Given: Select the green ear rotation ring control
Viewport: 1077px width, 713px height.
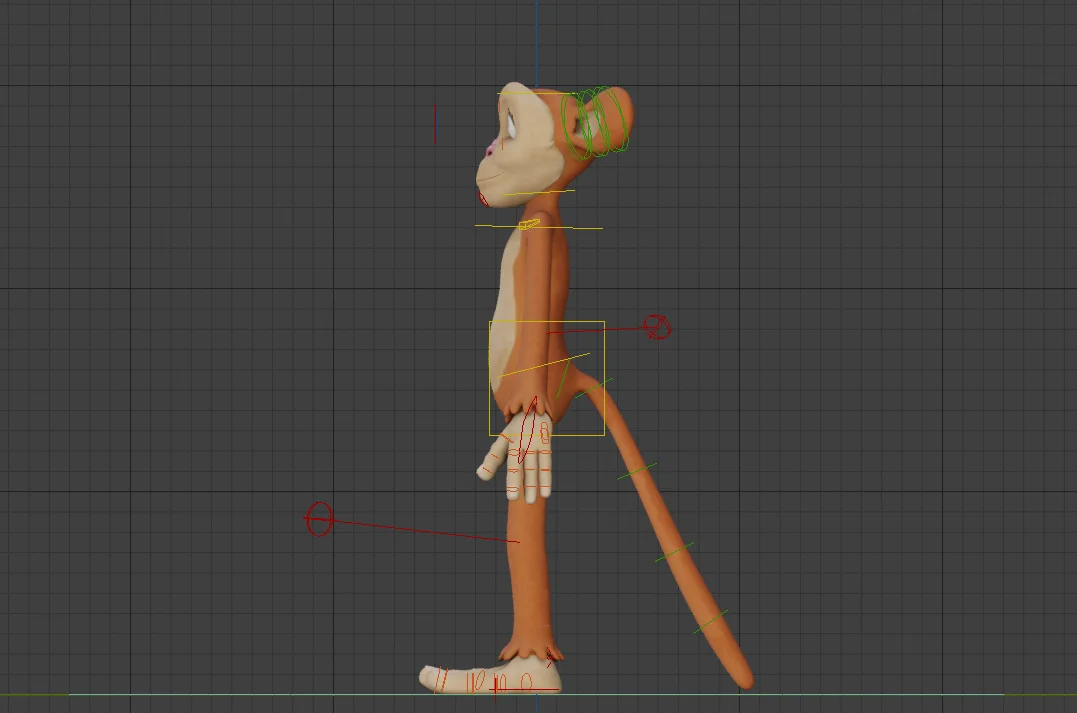Looking at the screenshot, I should coord(617,118).
